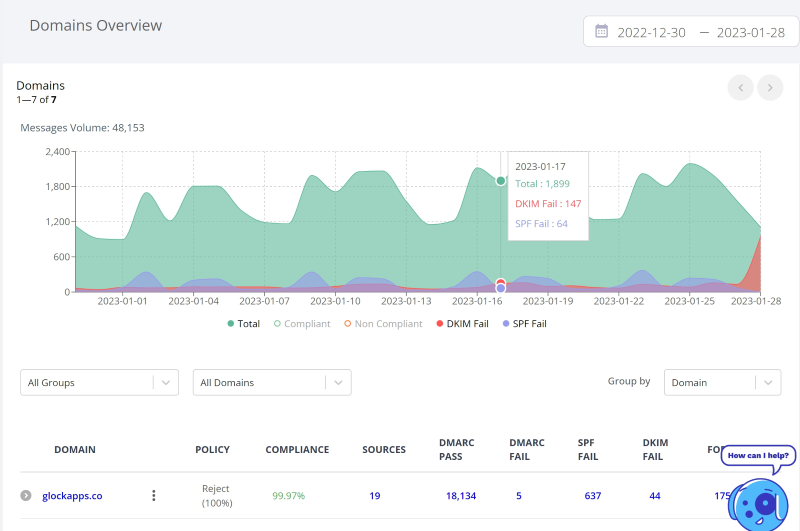This screenshot has width=800, height=531.
Task: Go to previous domains page arrow
Action: point(740,88)
